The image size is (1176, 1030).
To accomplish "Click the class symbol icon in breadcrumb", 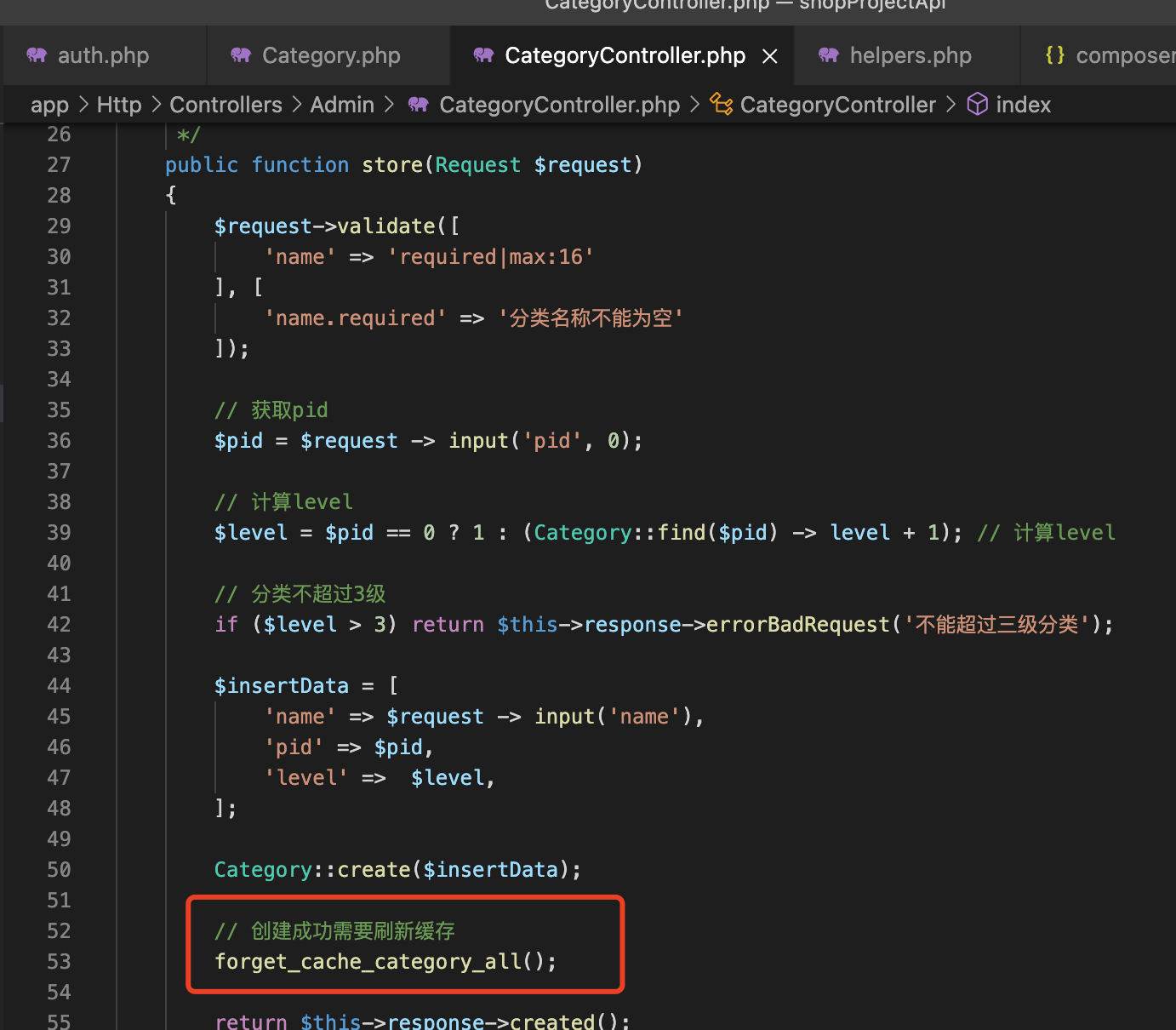I will [x=722, y=104].
